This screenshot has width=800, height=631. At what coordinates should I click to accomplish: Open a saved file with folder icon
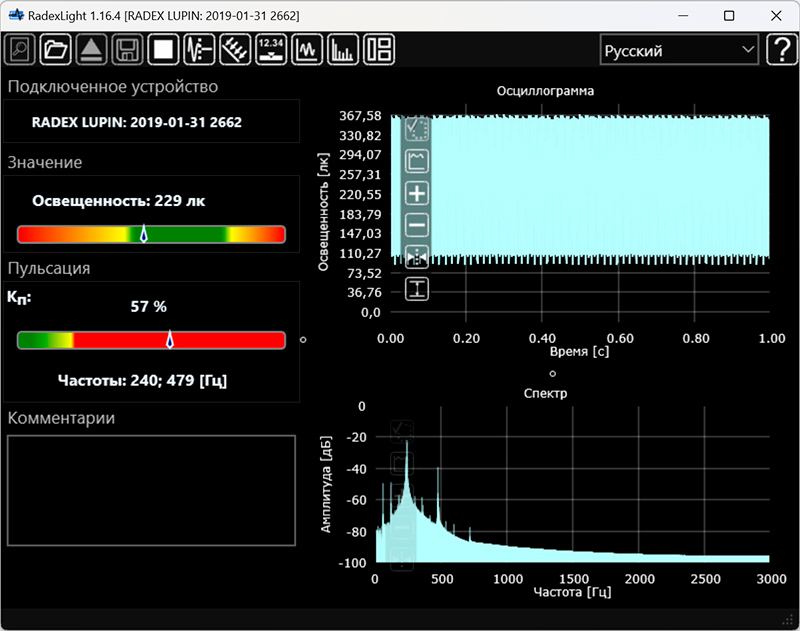pyautogui.click(x=56, y=49)
